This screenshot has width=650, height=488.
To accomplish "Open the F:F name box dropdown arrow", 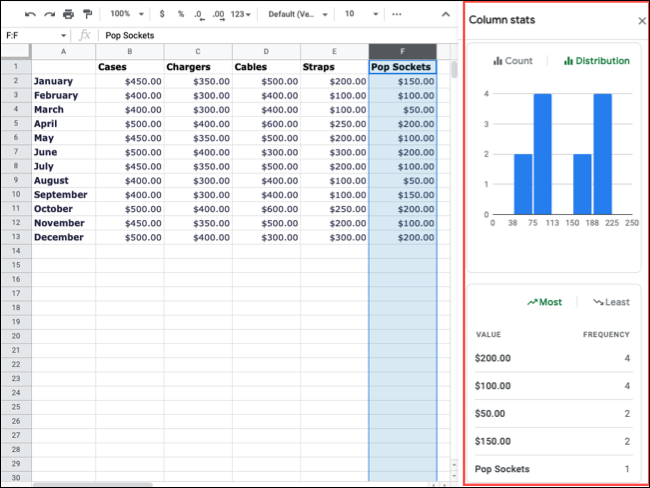I will click(63, 36).
